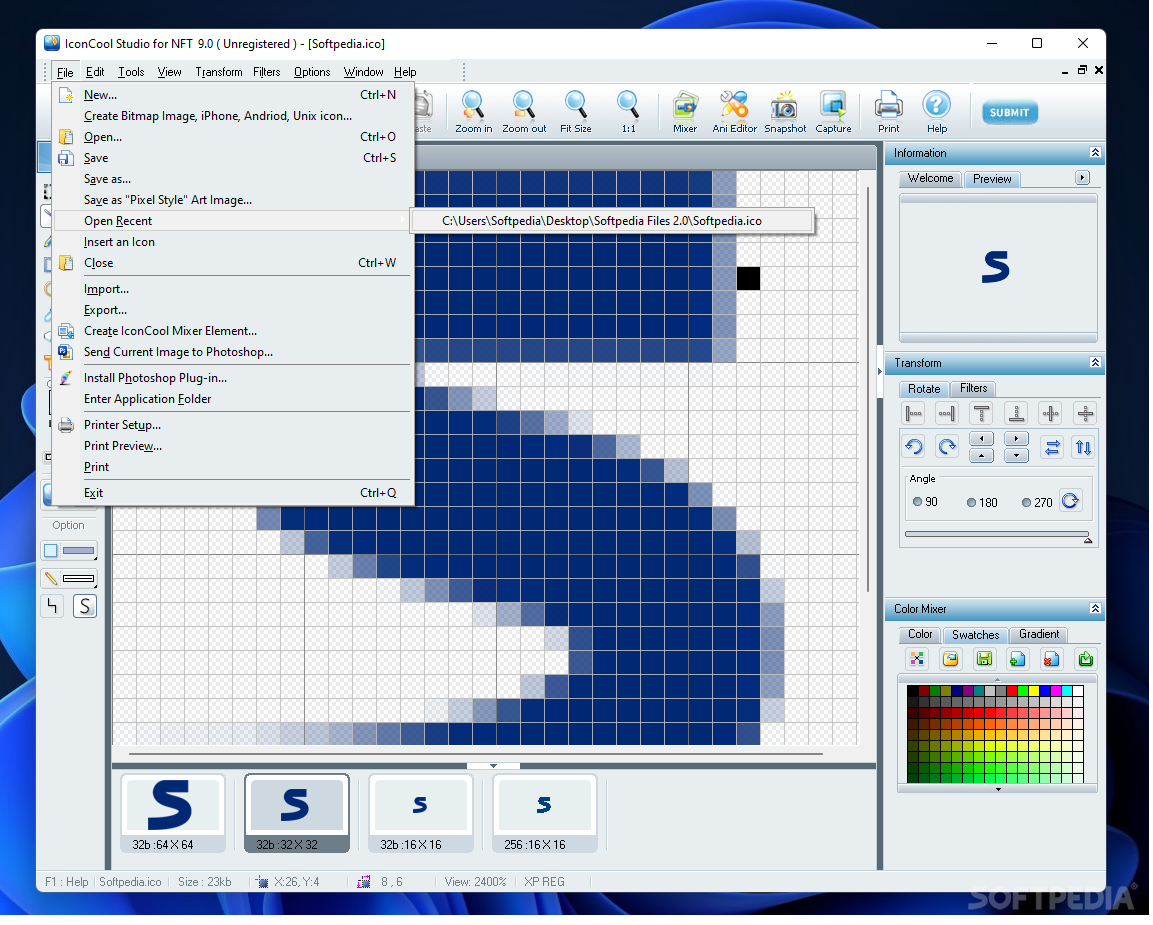Image resolution: width=1153 pixels, height=925 pixels.
Task: Open the Filters menu in the menu bar
Action: coord(267,72)
